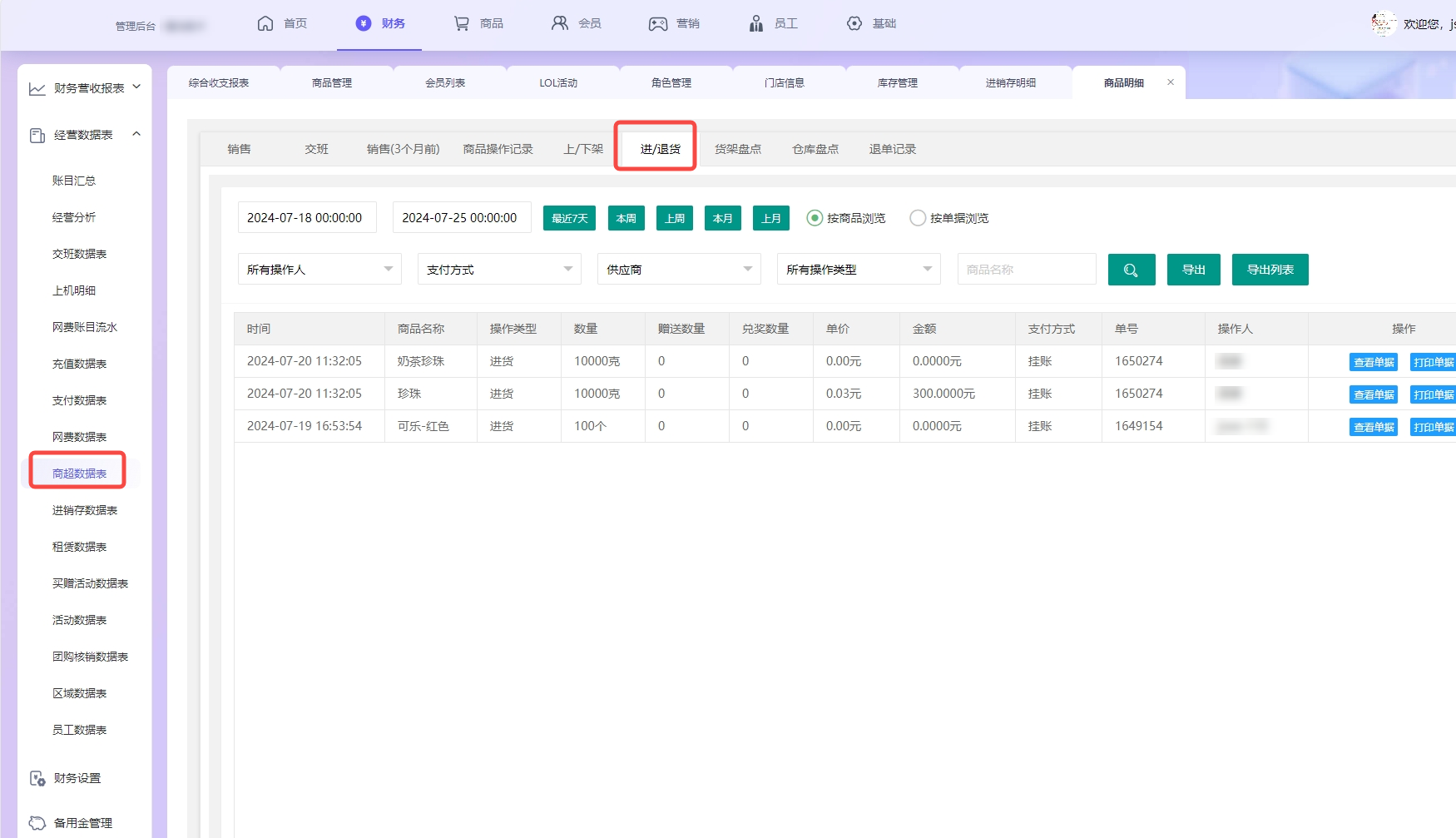Click the shopping cart 商品 icon
The image size is (1456, 838).
click(461, 23)
